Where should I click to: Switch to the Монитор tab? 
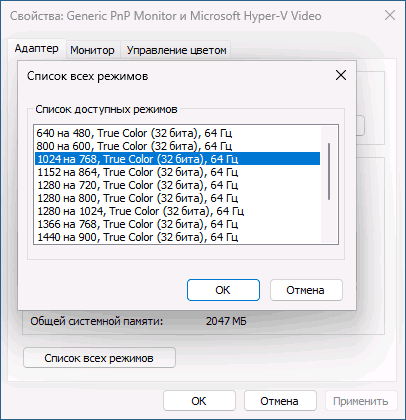pos(92,50)
